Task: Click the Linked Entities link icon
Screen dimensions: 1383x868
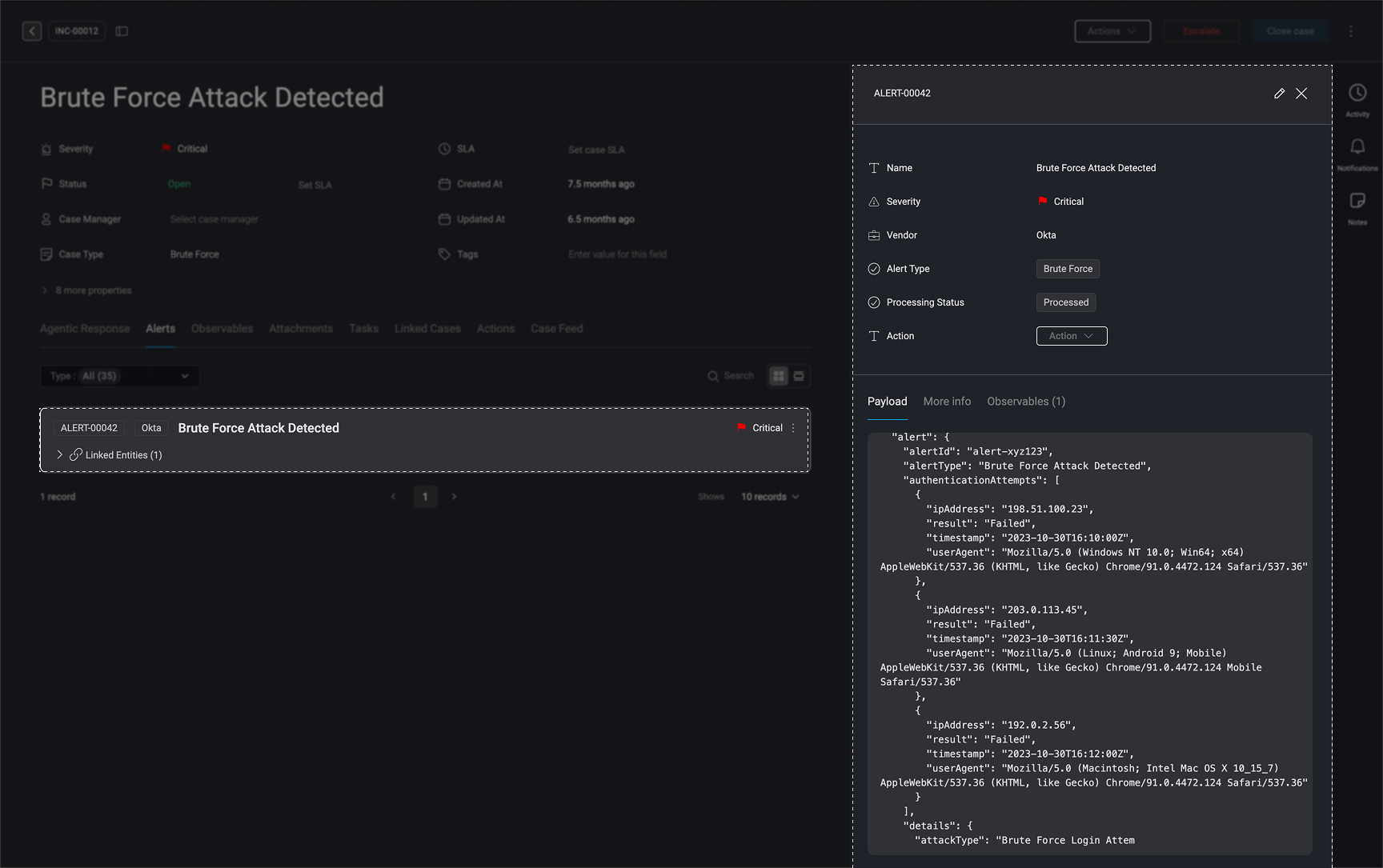Action: click(x=76, y=454)
